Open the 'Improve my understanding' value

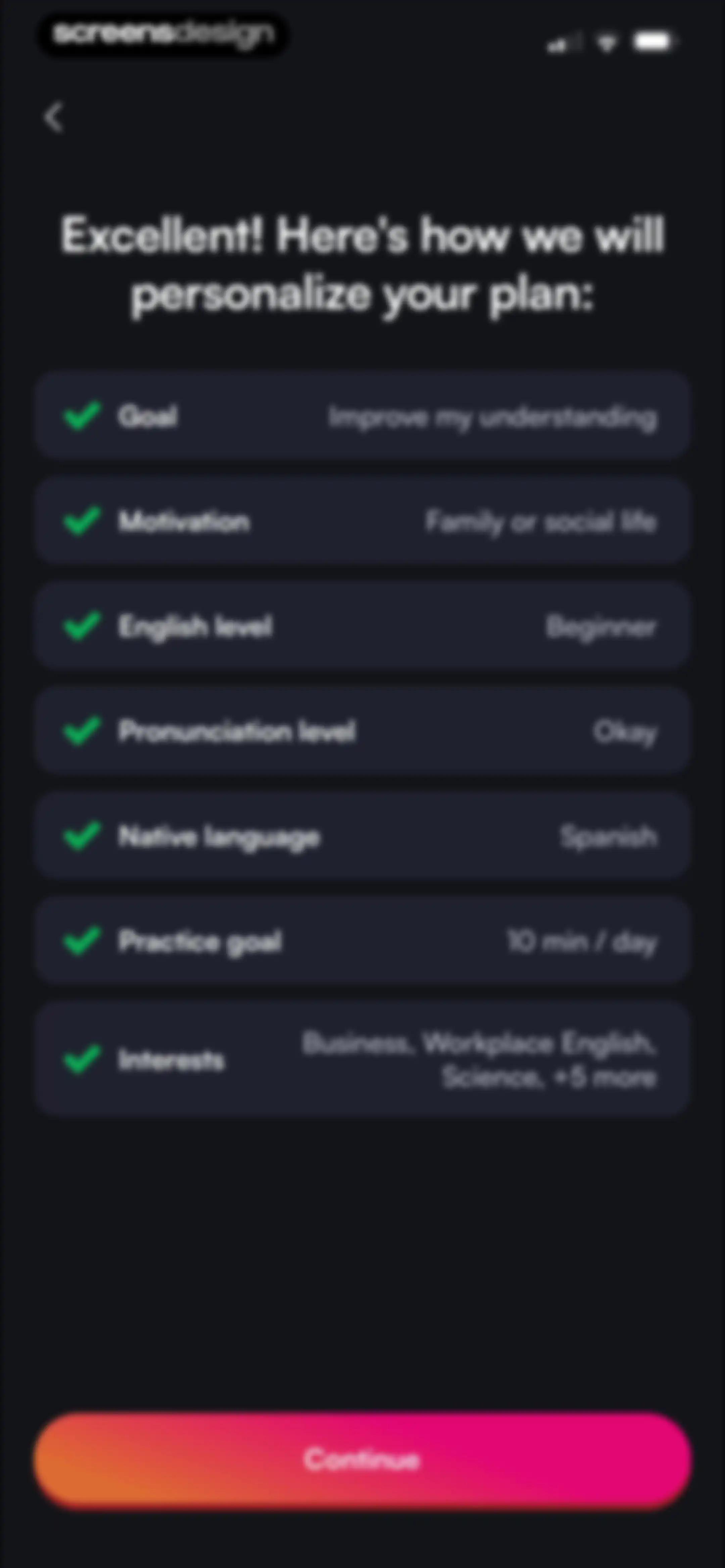click(x=492, y=418)
